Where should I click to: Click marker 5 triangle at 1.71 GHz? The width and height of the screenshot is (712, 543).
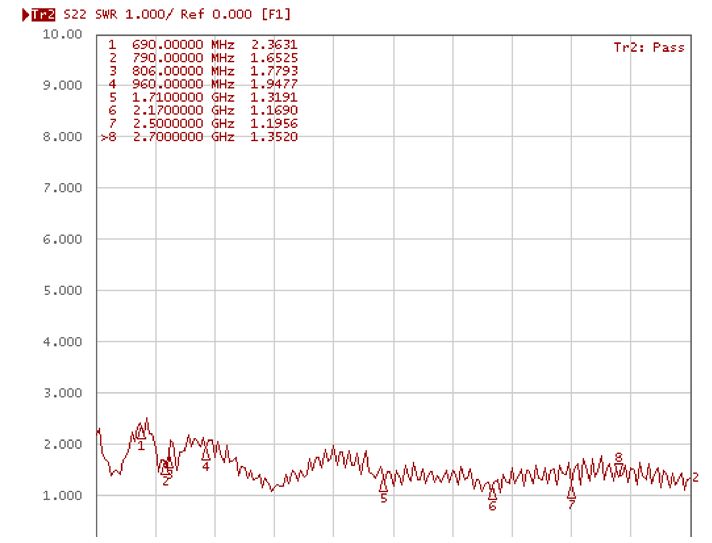pyautogui.click(x=383, y=486)
